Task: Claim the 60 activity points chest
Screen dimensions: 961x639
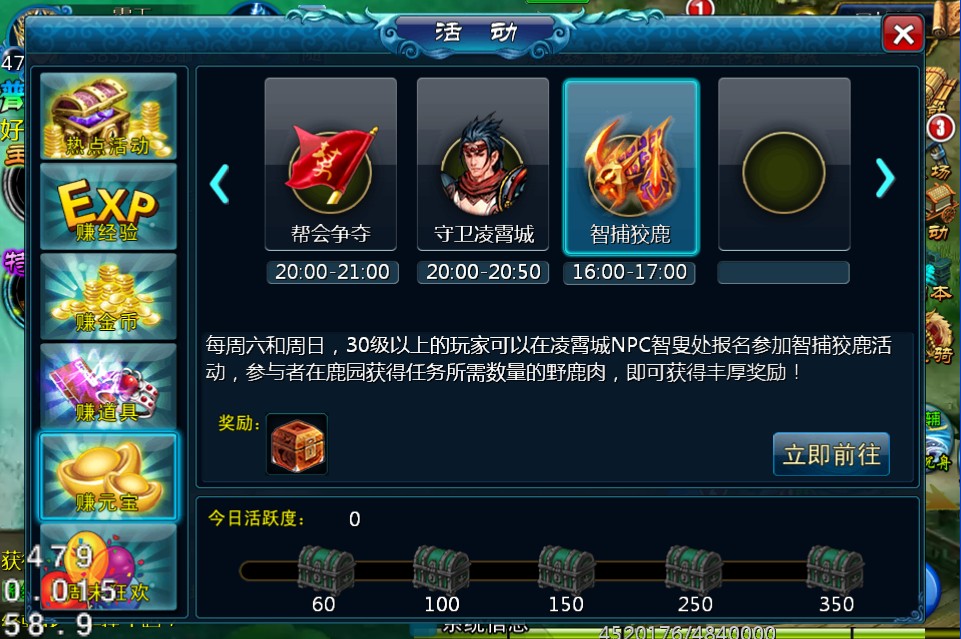Action: point(325,570)
